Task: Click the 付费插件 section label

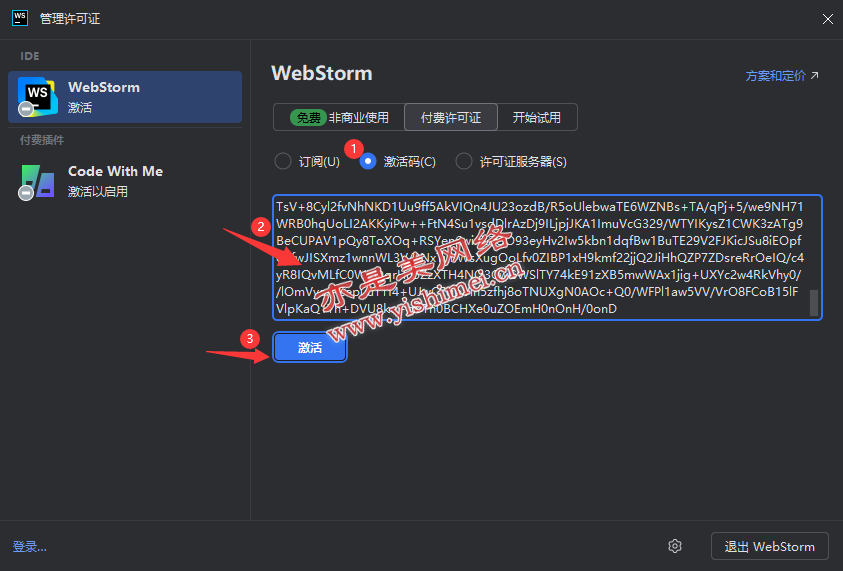Action: tap(42, 140)
